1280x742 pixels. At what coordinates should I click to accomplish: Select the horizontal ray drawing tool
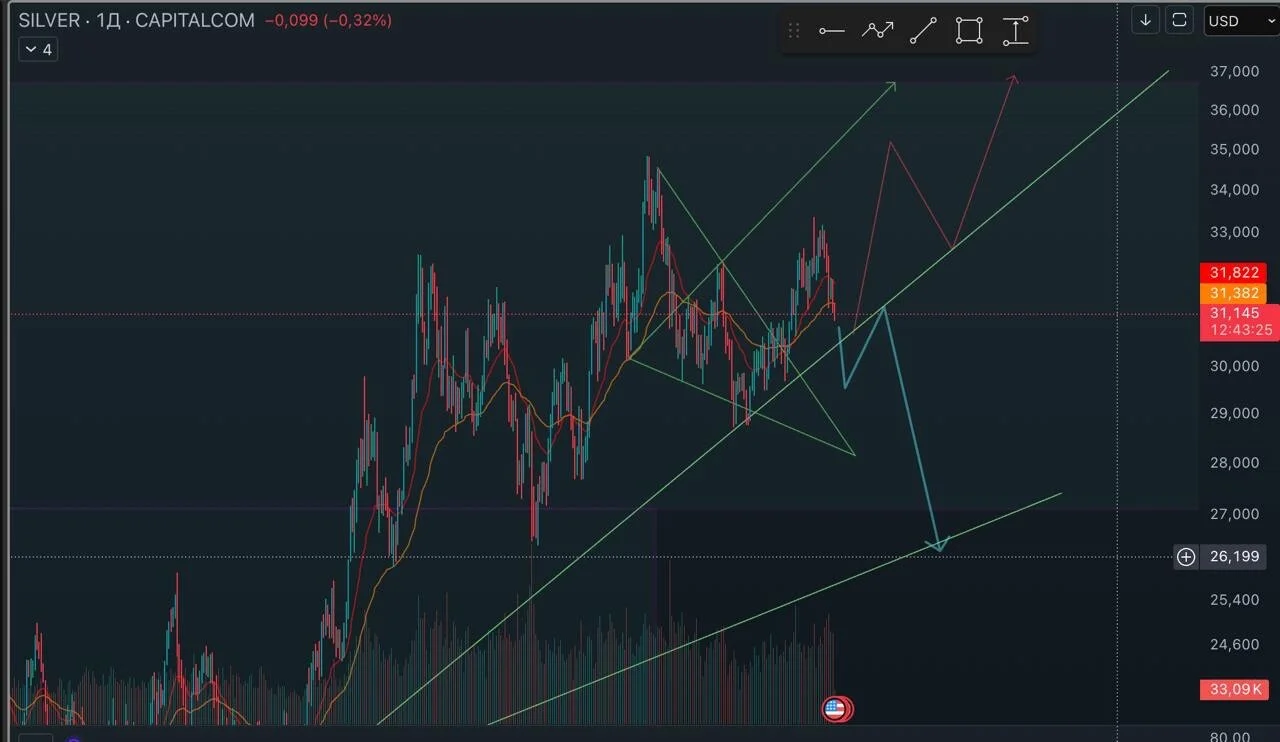[x=831, y=31]
